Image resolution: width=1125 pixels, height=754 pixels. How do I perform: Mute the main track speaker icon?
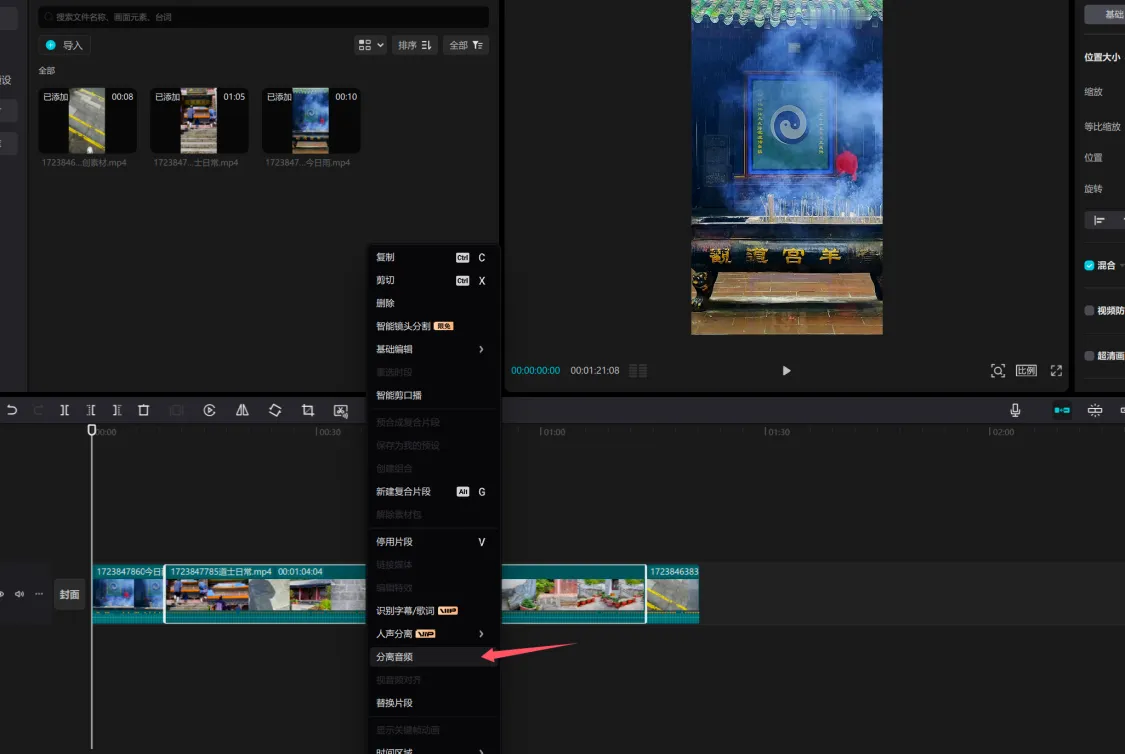pos(19,594)
